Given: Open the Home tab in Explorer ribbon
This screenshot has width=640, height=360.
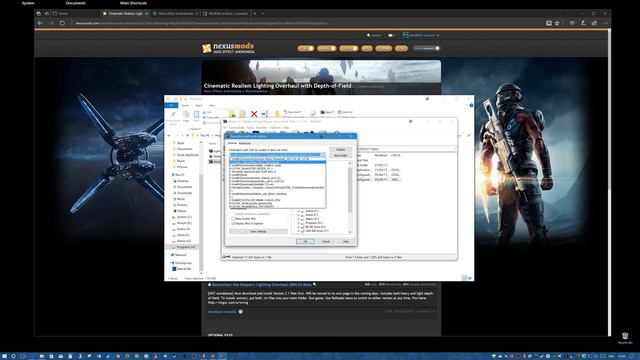Looking at the screenshot, I should (x=185, y=105).
